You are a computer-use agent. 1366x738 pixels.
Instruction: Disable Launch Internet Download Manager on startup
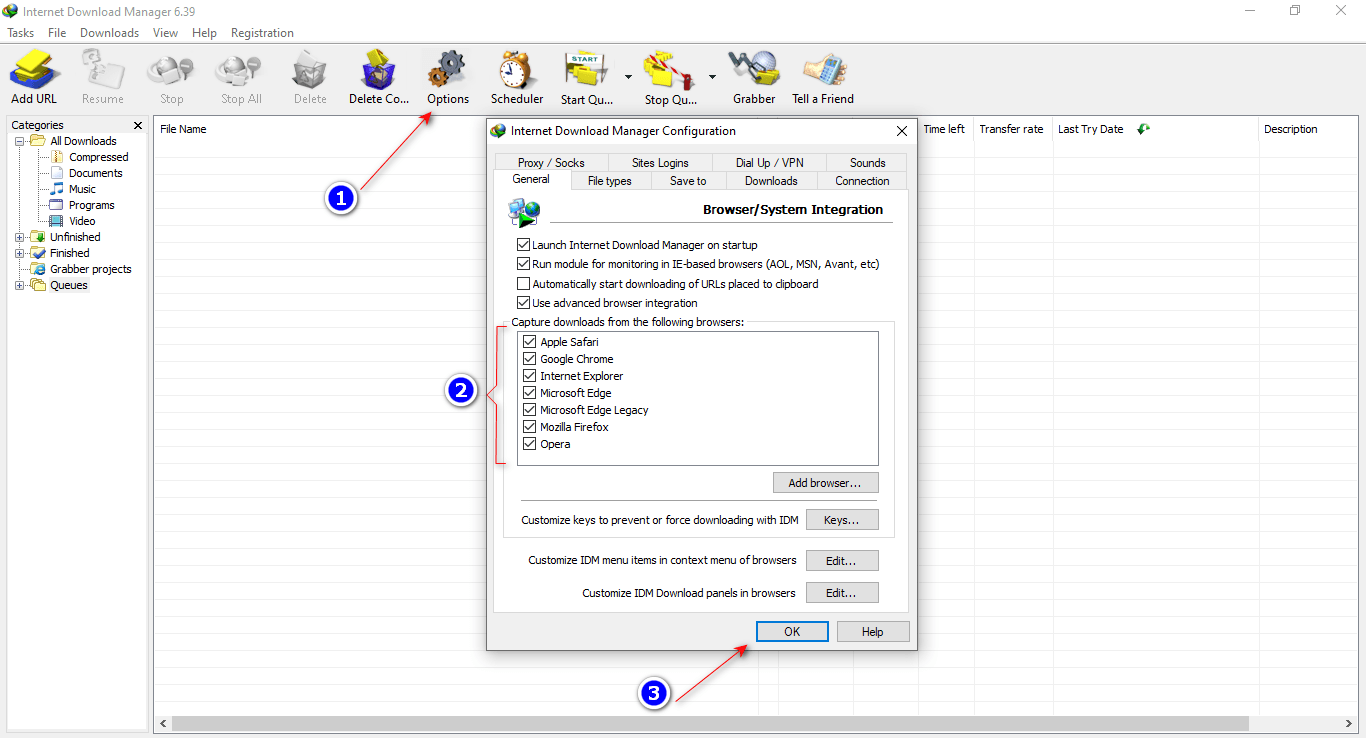523,245
